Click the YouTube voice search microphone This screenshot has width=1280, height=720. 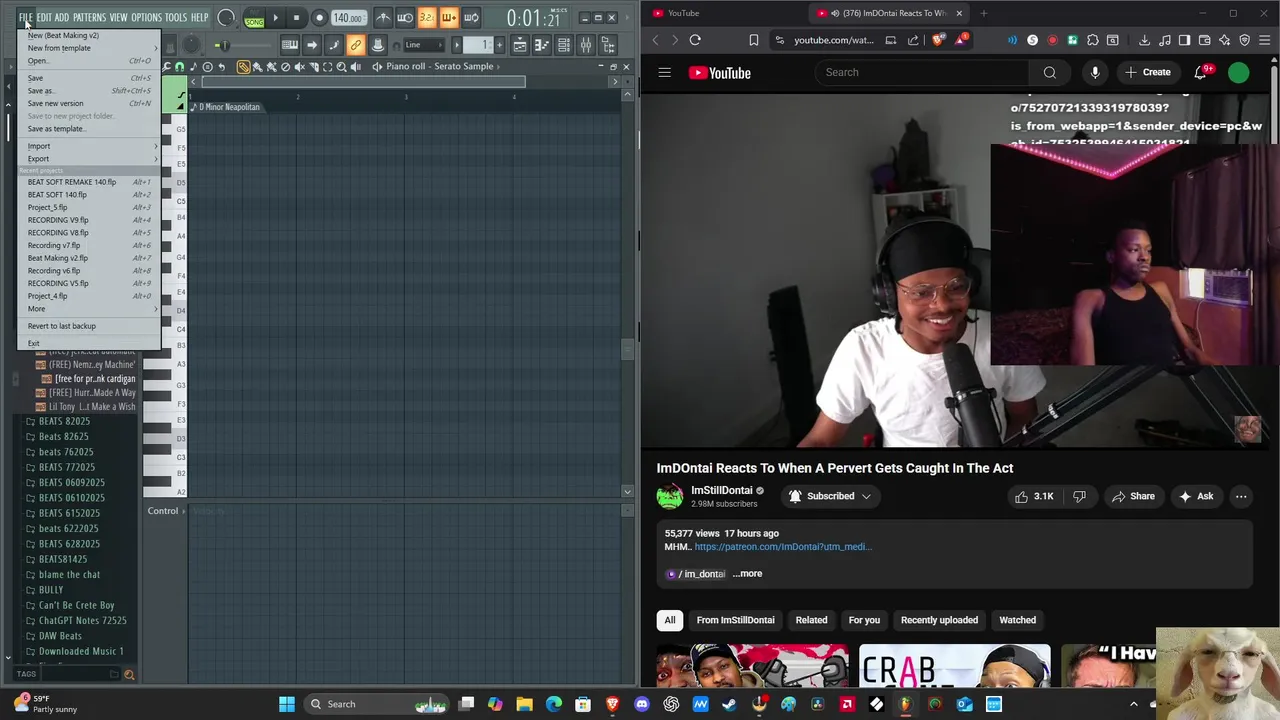[1095, 72]
